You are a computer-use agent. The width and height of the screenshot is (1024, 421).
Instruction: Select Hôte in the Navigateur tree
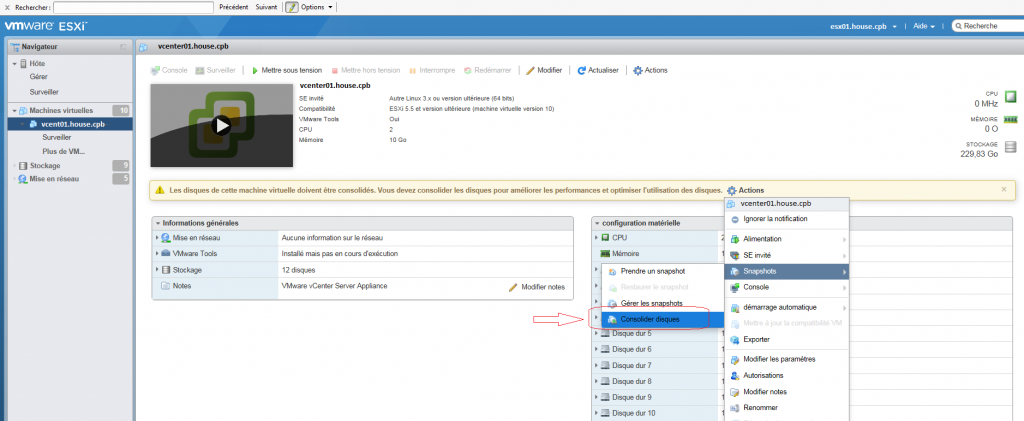[x=37, y=63]
